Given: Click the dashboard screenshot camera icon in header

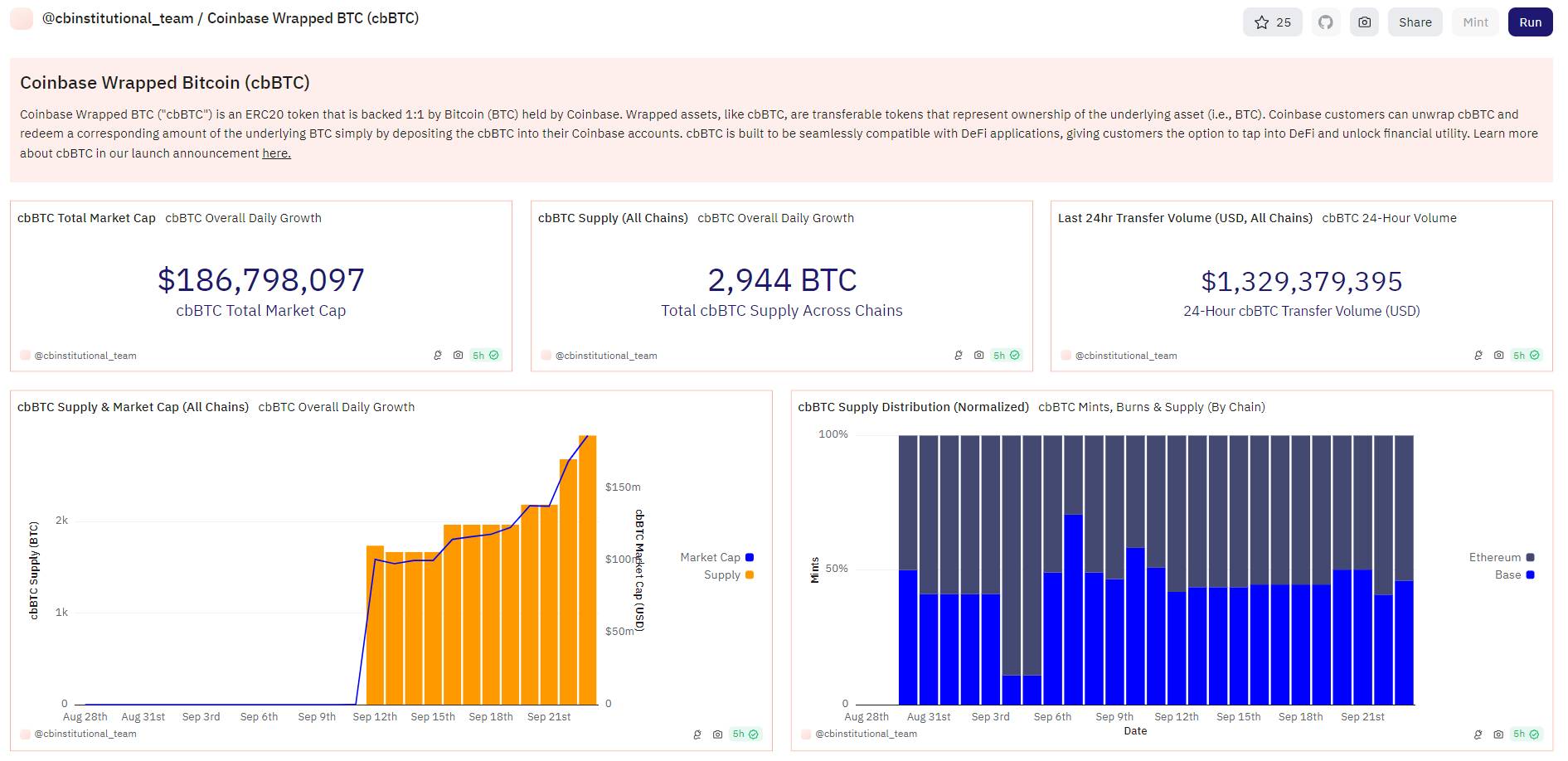Looking at the screenshot, I should 1364,22.
